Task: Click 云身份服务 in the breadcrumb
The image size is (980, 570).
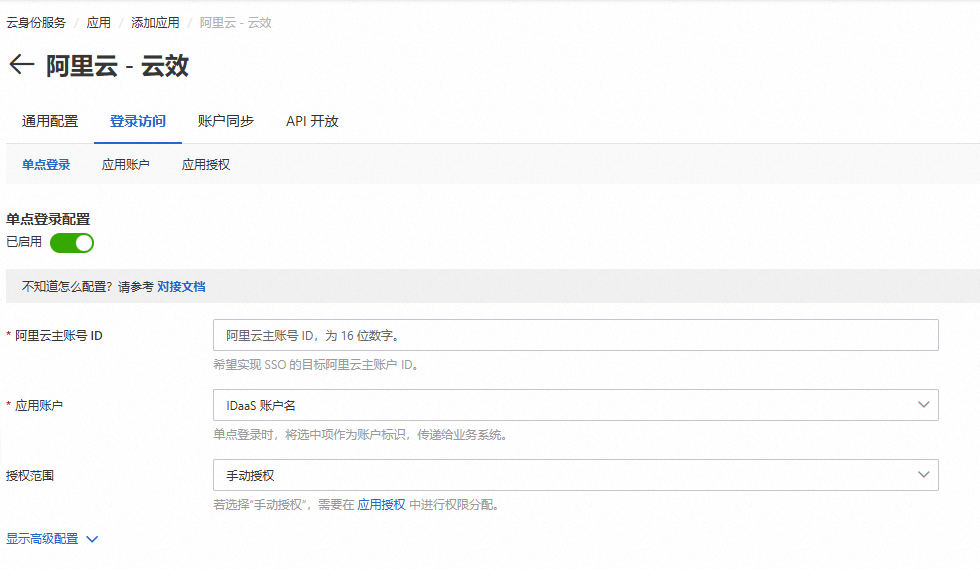Action: click(x=36, y=22)
